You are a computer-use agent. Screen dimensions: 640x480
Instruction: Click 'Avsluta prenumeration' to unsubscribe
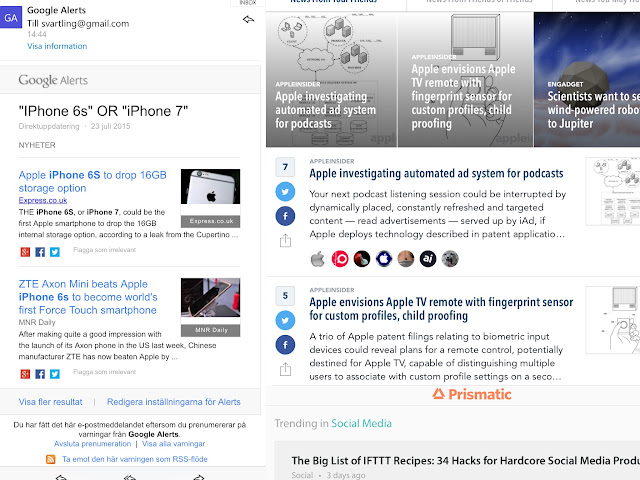(x=93, y=444)
